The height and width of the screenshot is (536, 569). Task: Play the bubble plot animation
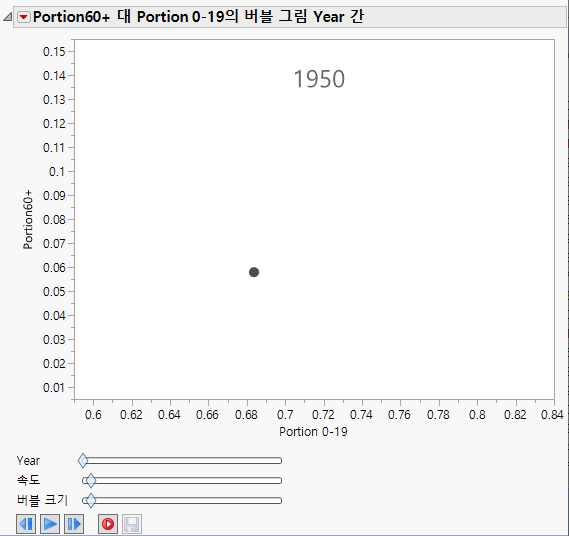(50, 524)
